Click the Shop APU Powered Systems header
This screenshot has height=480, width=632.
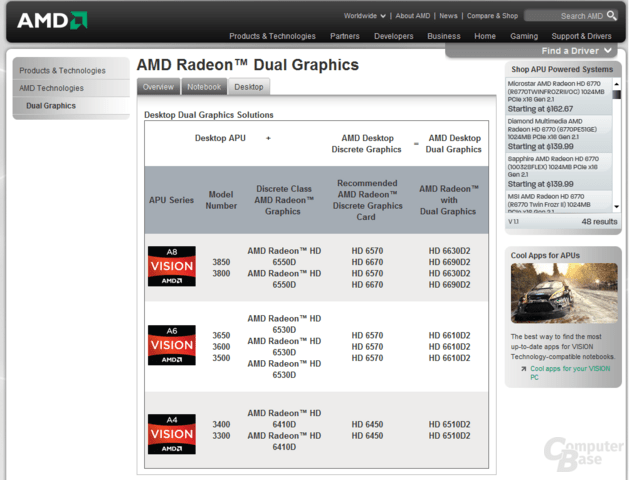click(562, 69)
